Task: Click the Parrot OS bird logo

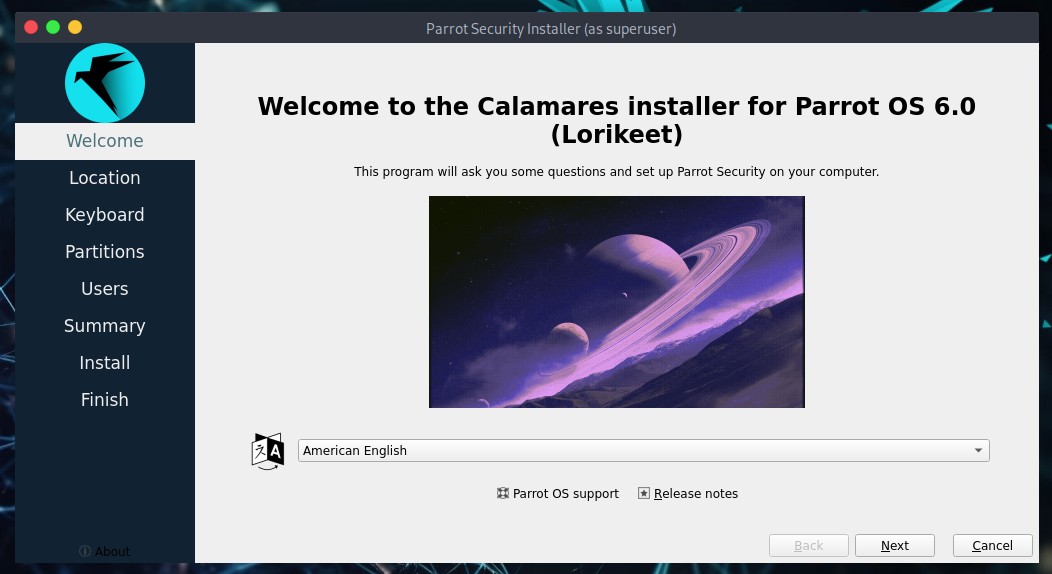Action: 105,82
